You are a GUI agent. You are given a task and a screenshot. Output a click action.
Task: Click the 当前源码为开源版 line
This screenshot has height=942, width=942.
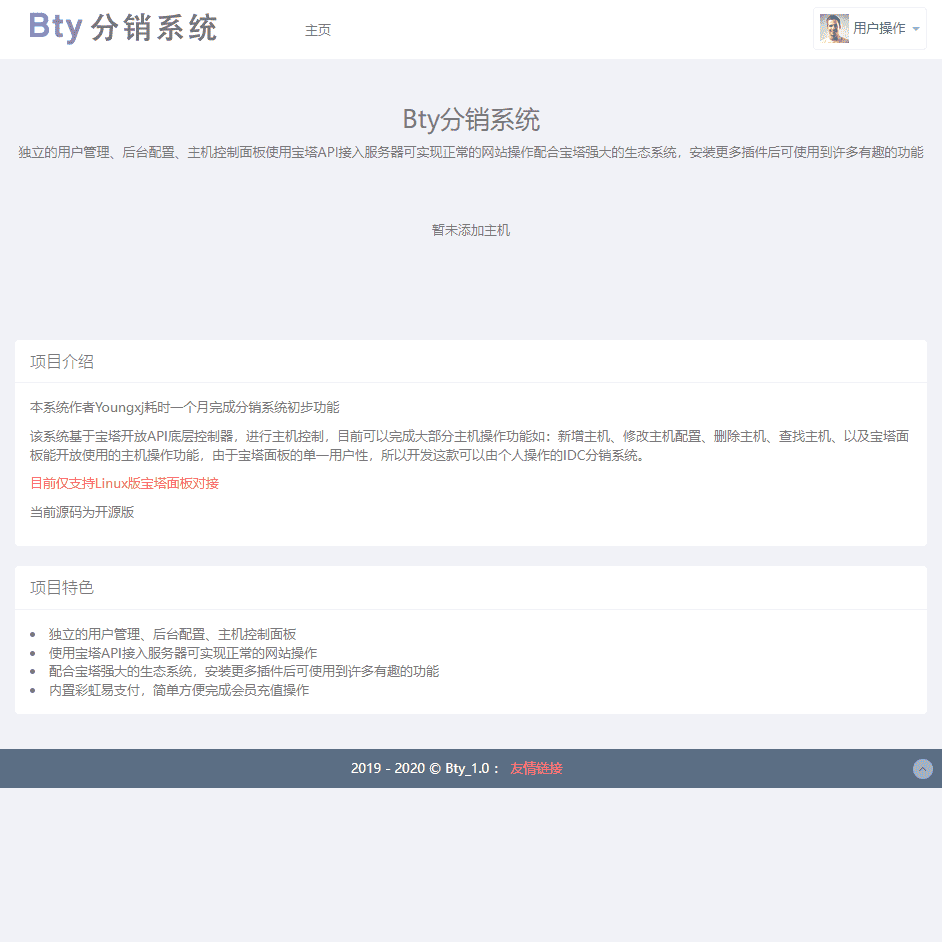point(82,512)
